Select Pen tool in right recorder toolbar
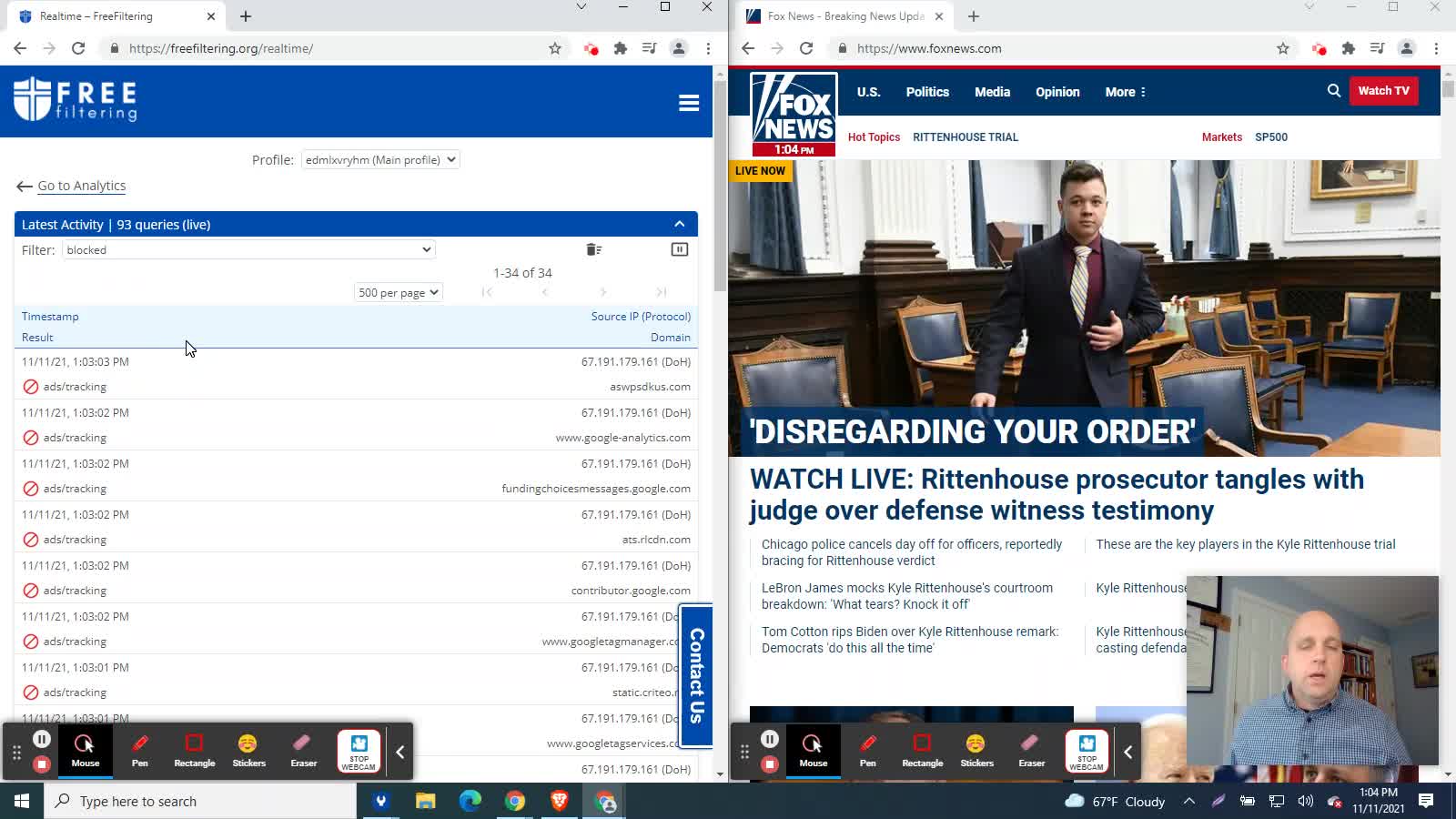The height and width of the screenshot is (819, 1456). click(868, 751)
